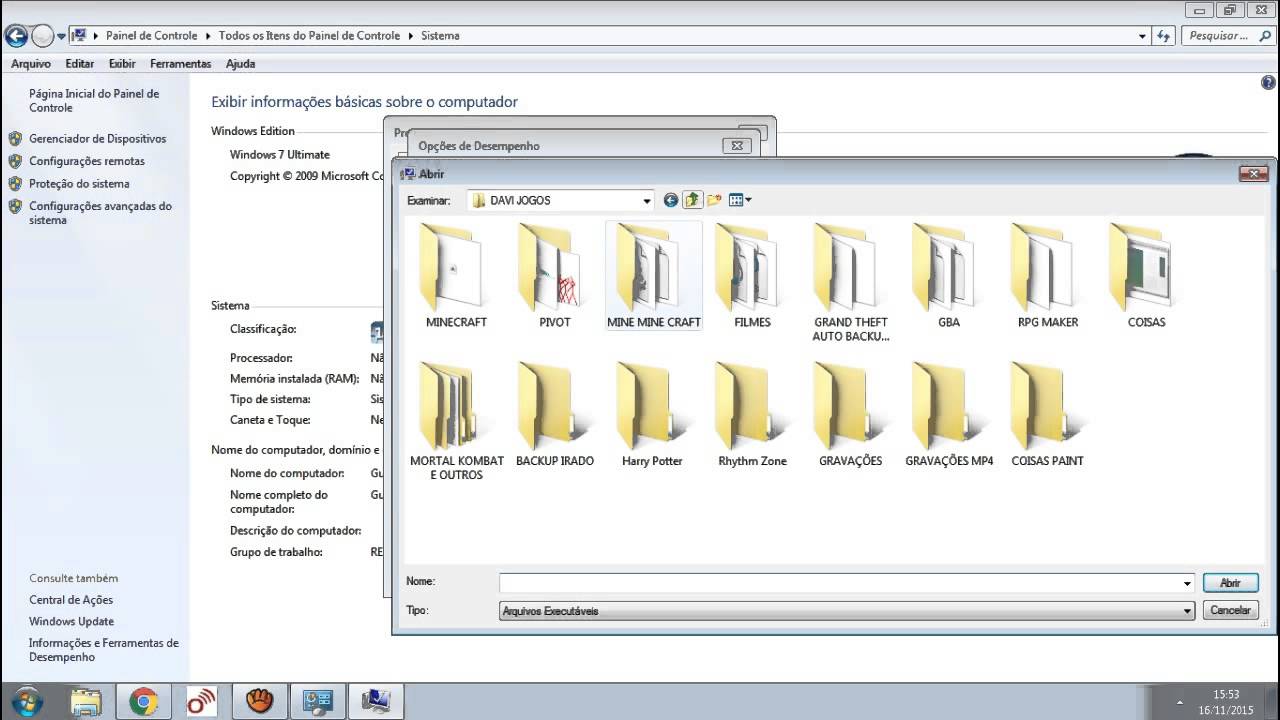Click the Abrir button
The height and width of the screenshot is (720, 1280).
[x=1230, y=583]
